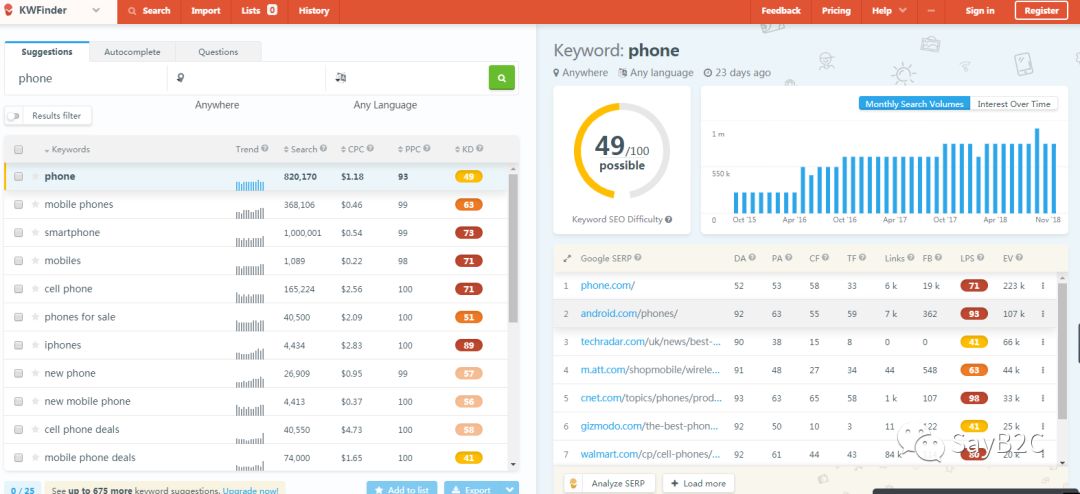Open Lists in the top menu
Image resolution: width=1080 pixels, height=494 pixels.
click(x=259, y=10)
